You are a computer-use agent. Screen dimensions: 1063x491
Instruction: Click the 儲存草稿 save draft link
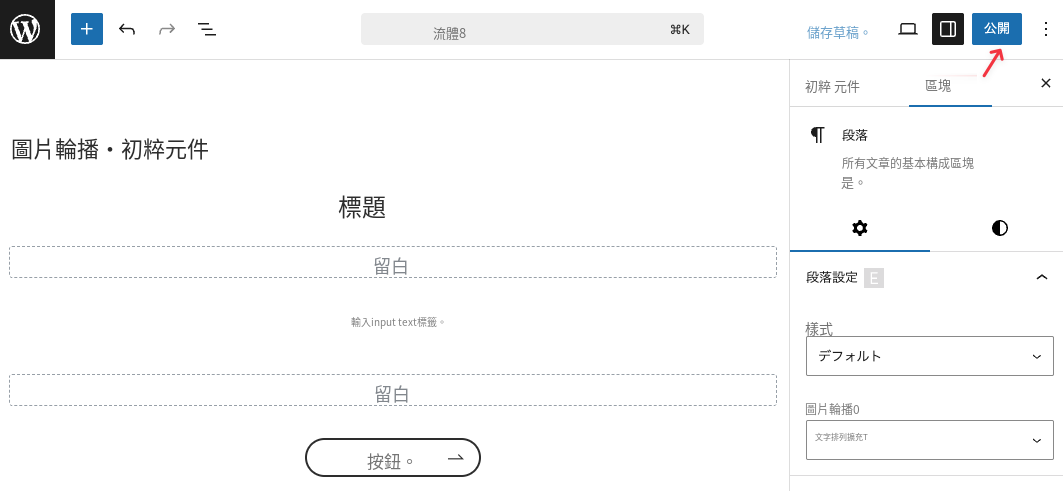[838, 33]
